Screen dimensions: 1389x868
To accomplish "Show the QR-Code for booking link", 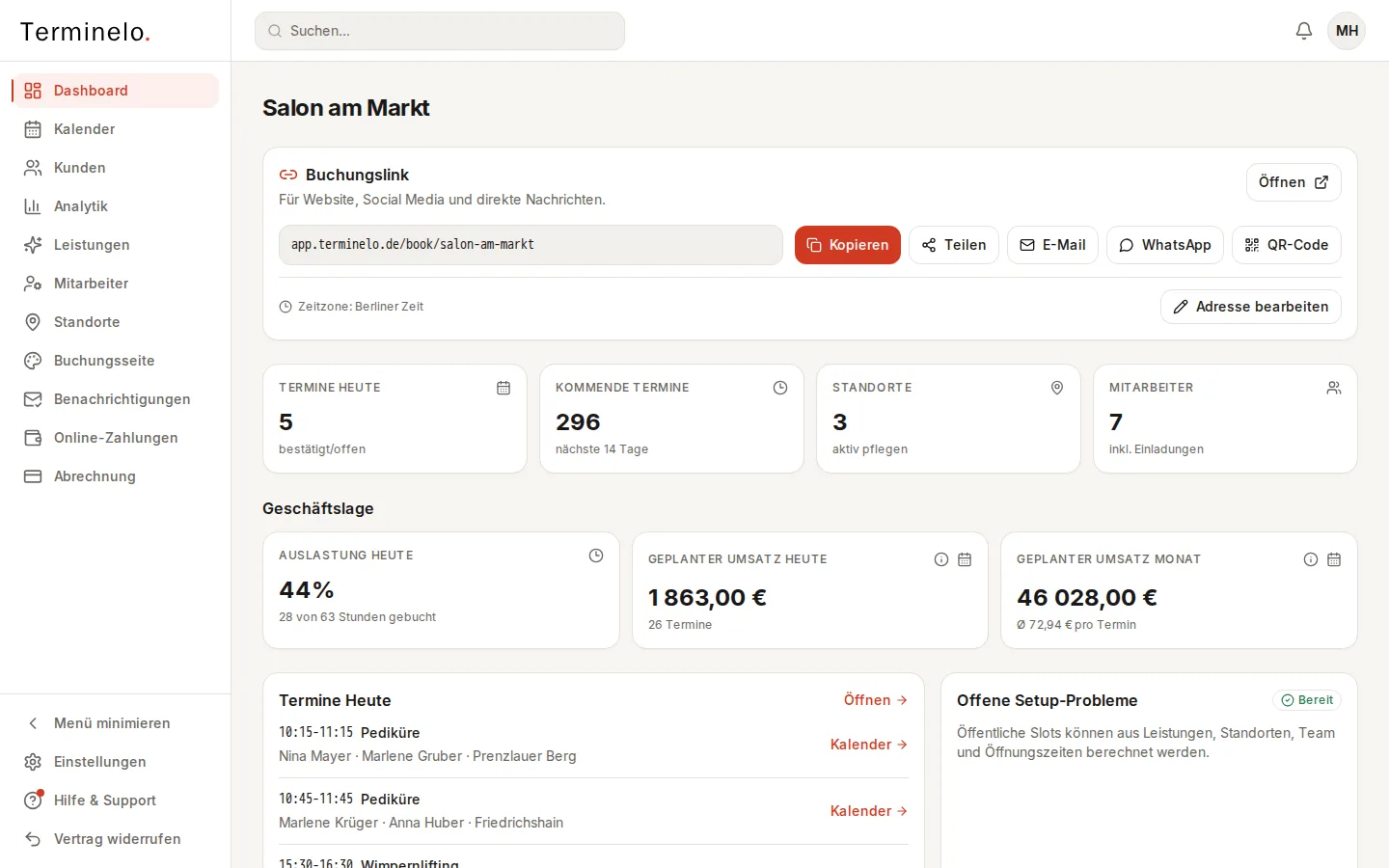I will (x=1287, y=245).
